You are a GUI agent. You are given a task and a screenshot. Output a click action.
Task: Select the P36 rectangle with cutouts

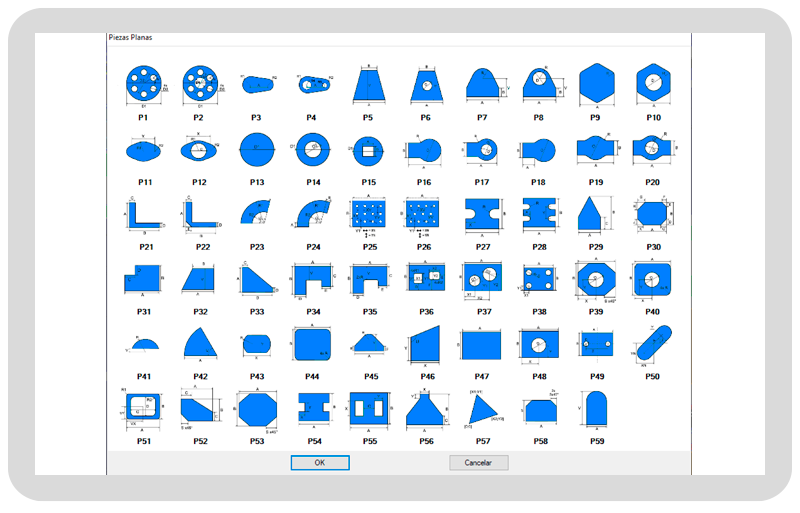[425, 279]
